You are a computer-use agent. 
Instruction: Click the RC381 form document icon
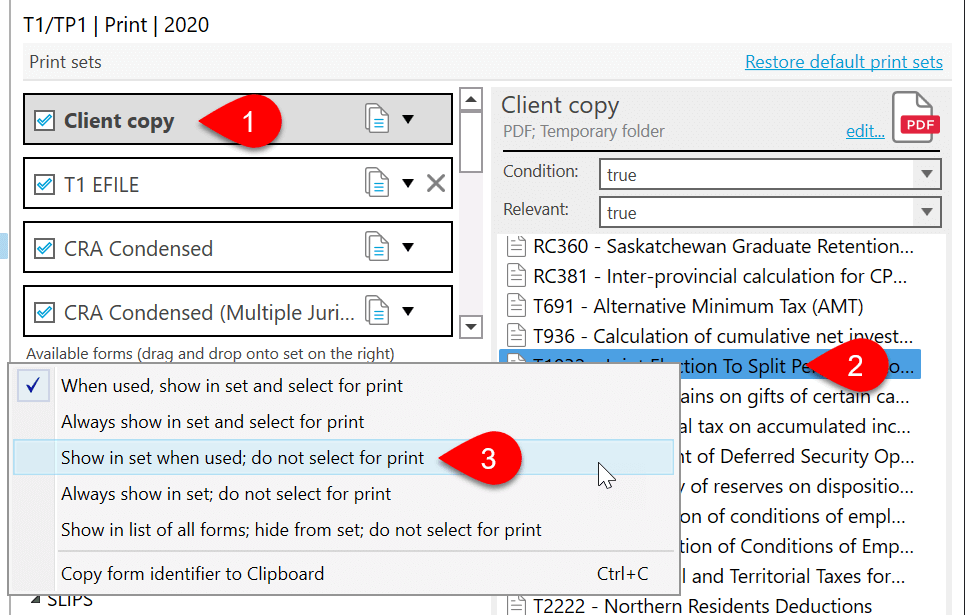pos(516,276)
